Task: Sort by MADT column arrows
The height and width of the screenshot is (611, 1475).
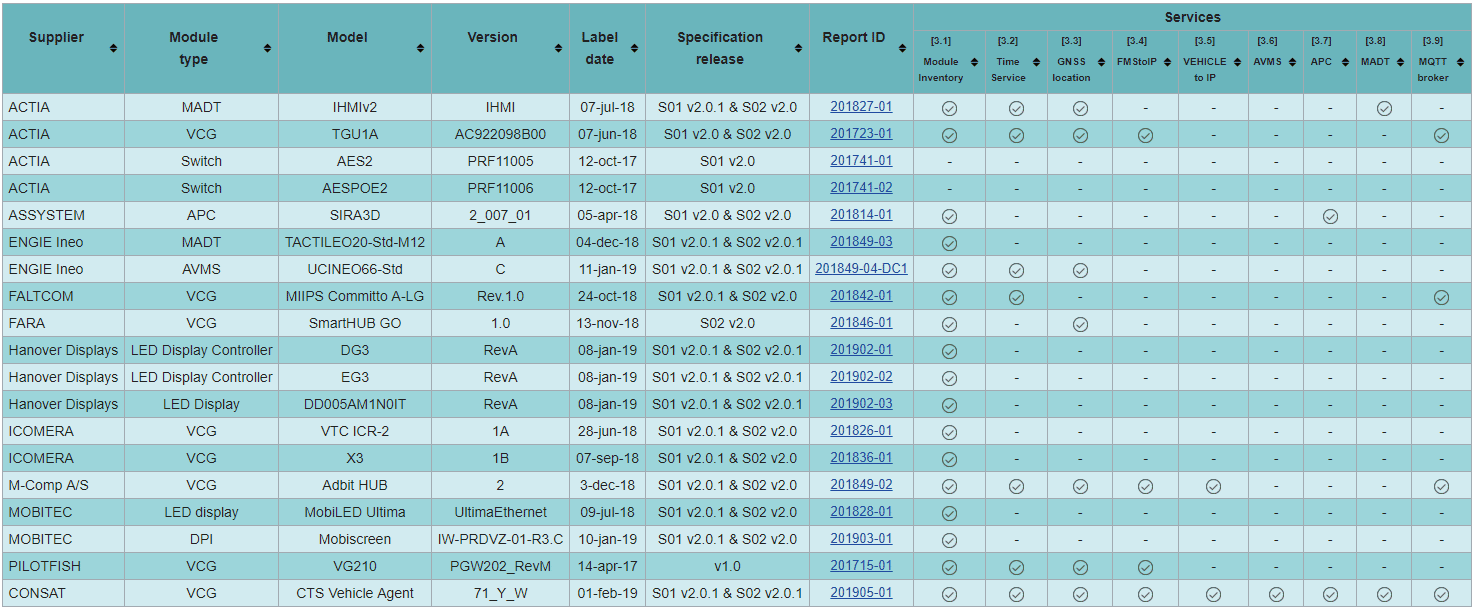Action: pyautogui.click(x=1400, y=62)
